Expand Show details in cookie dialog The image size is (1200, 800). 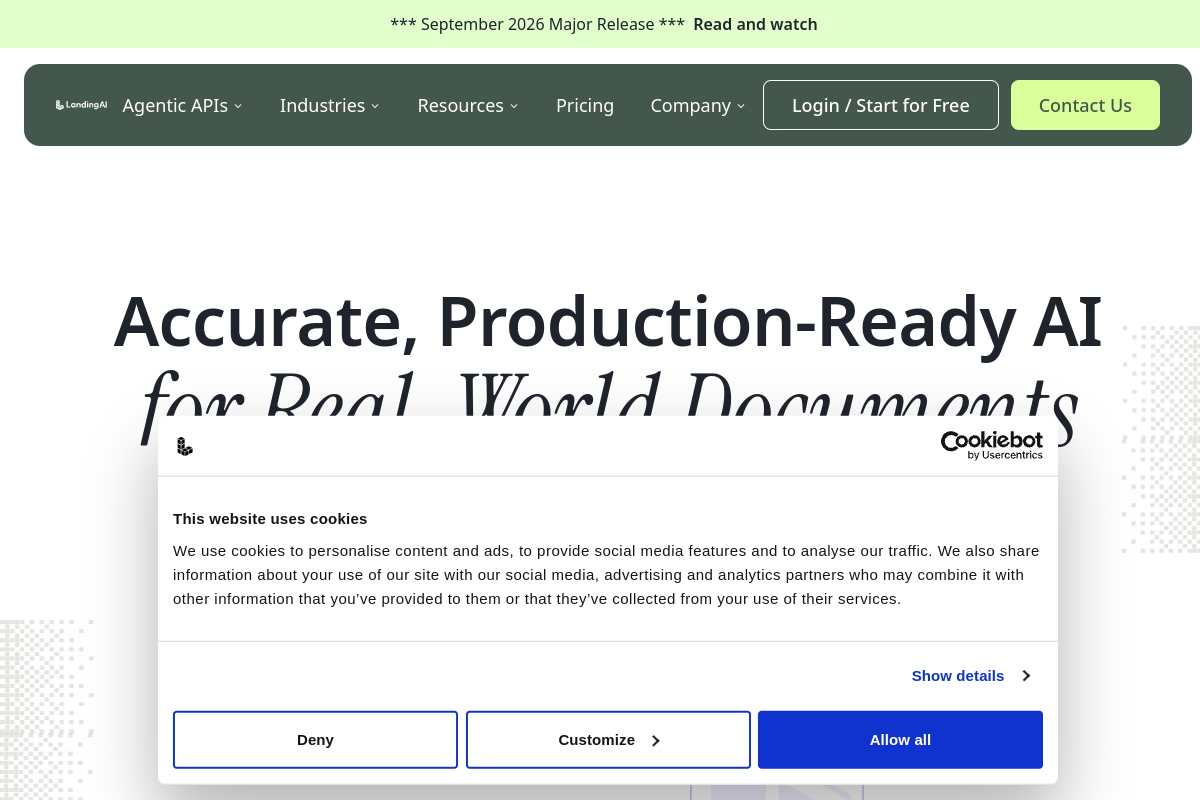pyautogui.click(x=970, y=675)
